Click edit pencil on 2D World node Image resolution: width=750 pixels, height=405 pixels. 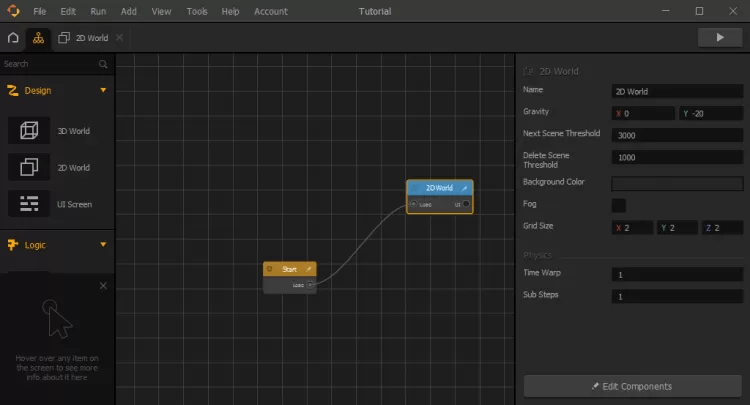click(x=464, y=188)
